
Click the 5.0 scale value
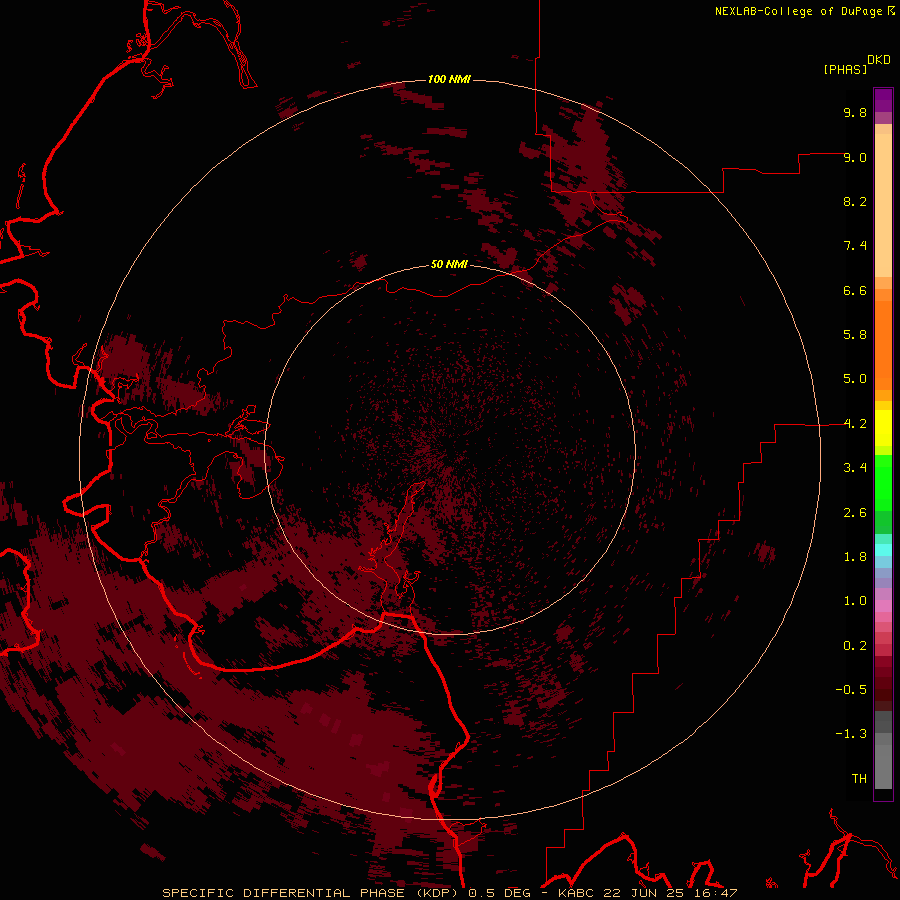click(x=855, y=379)
